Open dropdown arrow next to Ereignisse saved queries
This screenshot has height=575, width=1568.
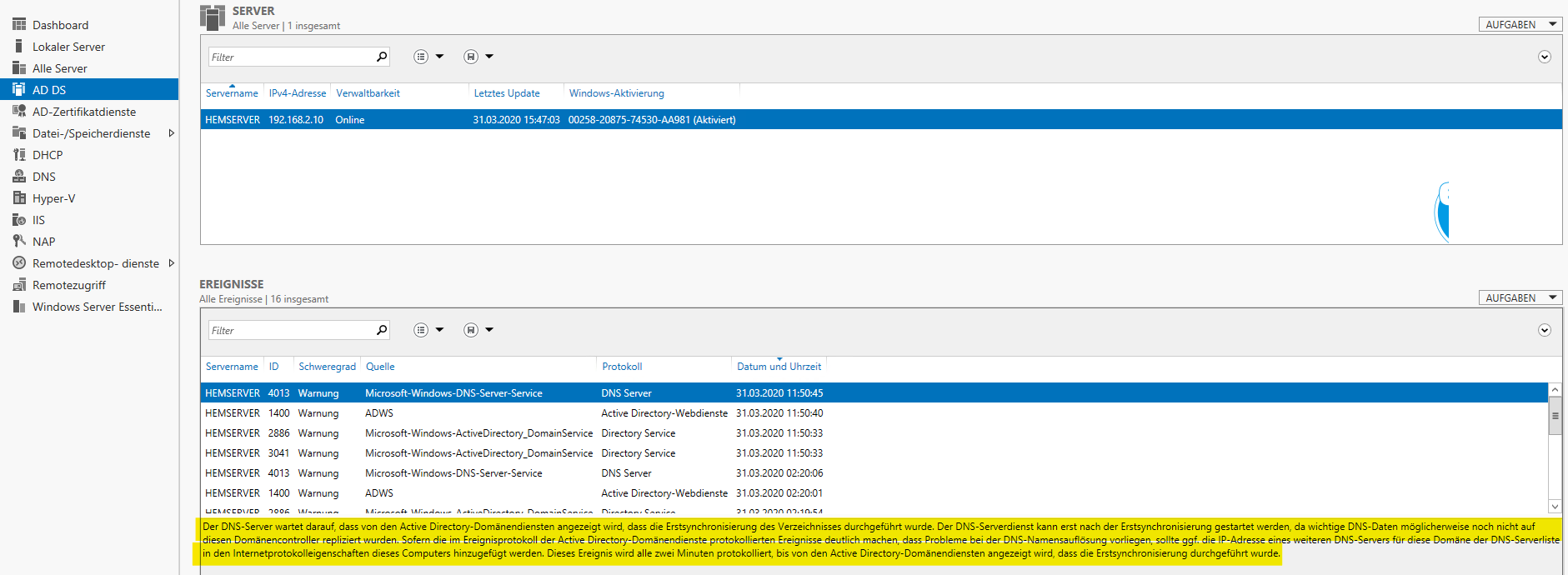coord(489,330)
